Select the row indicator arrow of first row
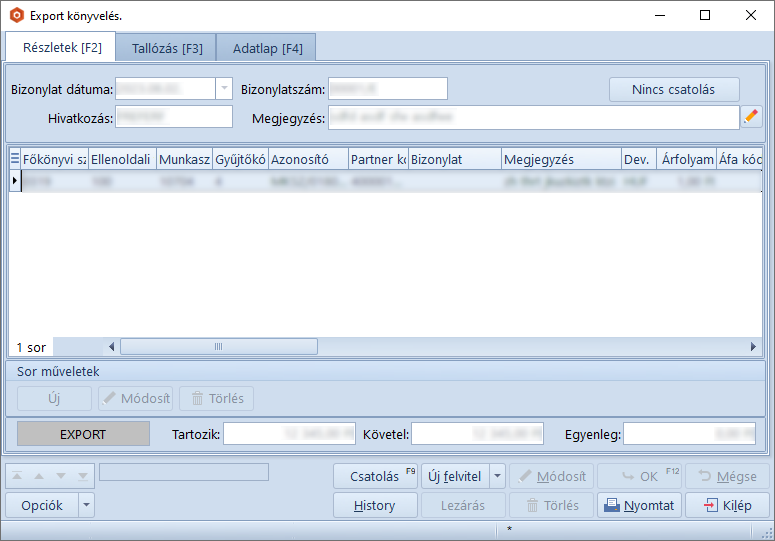 click(x=14, y=181)
